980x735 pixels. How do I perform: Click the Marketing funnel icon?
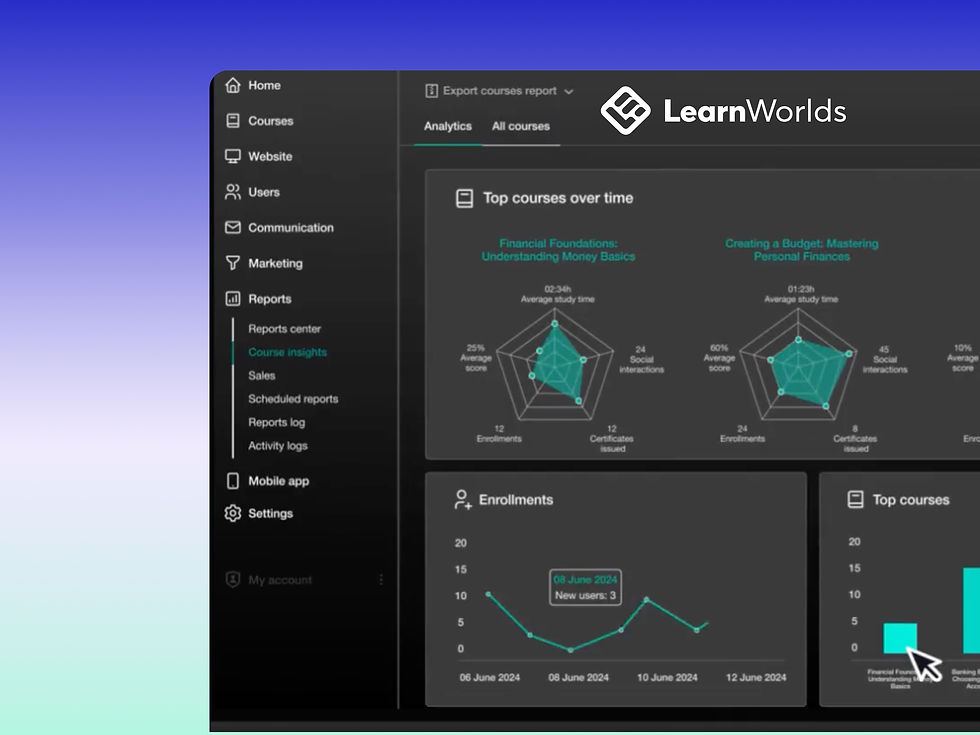[x=233, y=263]
